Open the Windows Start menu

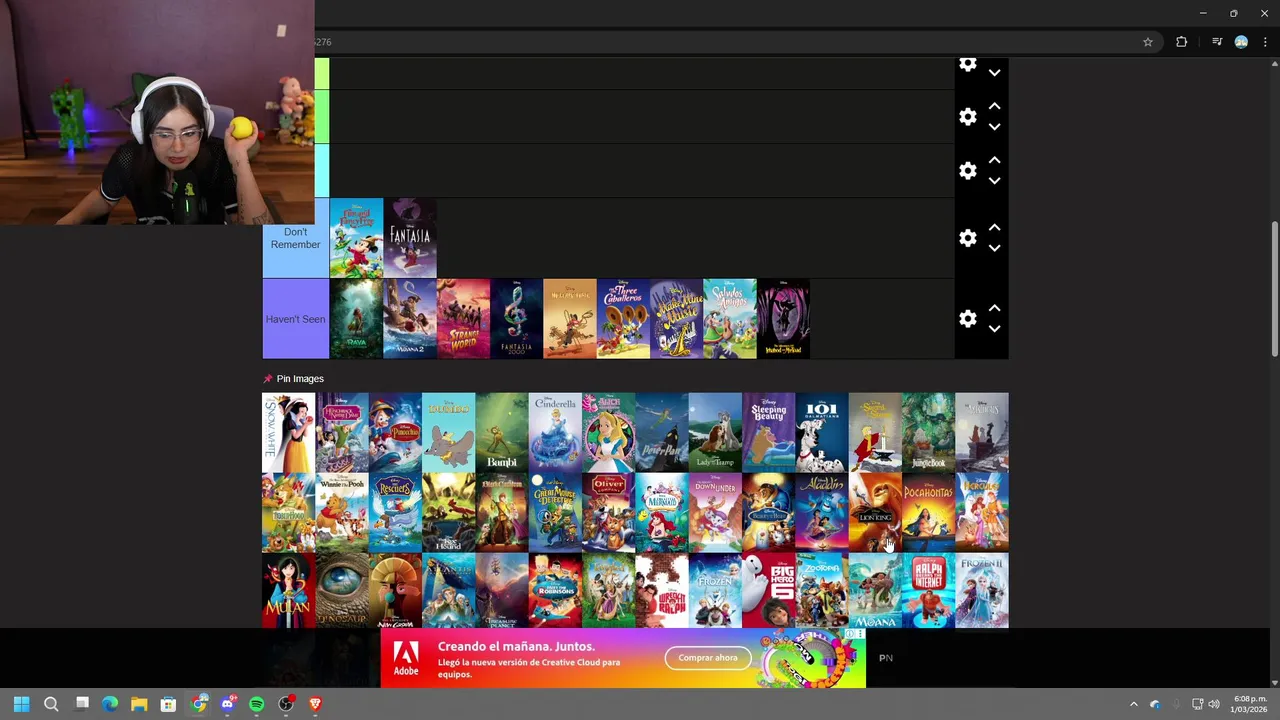pyautogui.click(x=21, y=704)
